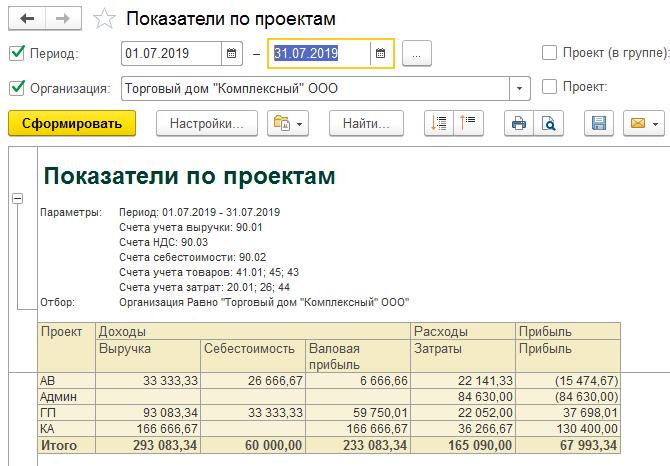
Task: Click total expenses 165 090,00
Action: 463,445
